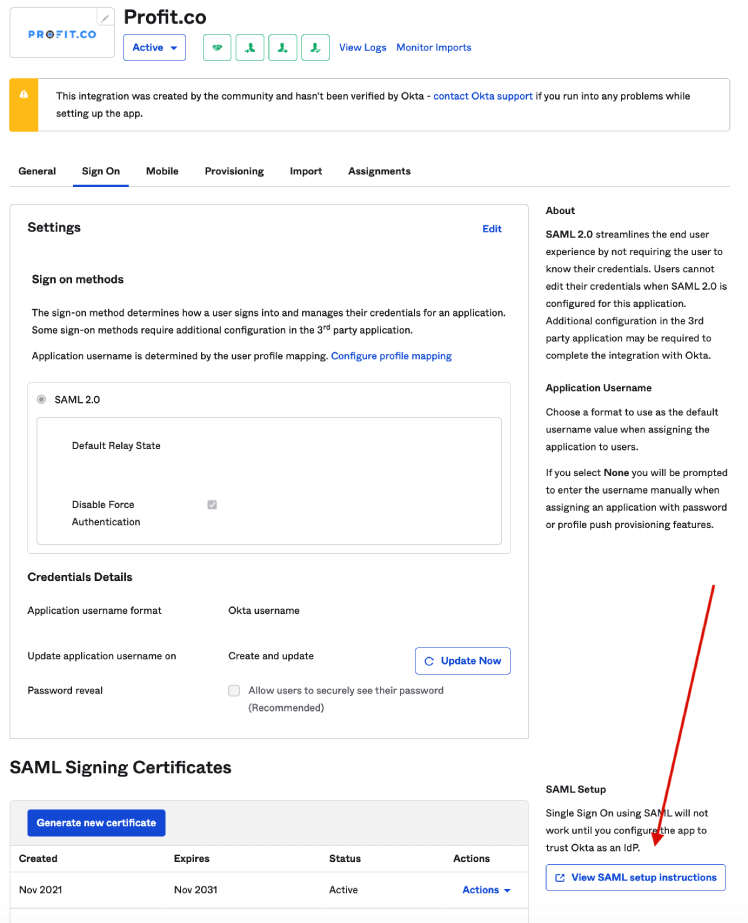
Task: Click the fourth green user checkmark icon
Action: (315, 48)
